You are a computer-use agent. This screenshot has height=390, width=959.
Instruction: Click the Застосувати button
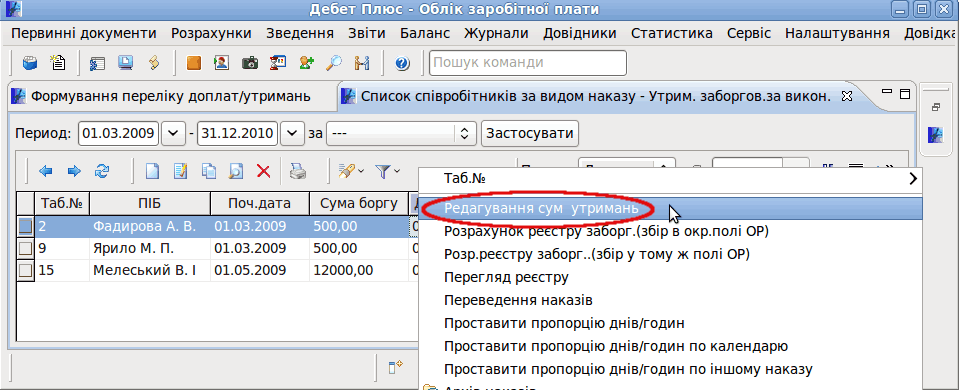click(530, 133)
